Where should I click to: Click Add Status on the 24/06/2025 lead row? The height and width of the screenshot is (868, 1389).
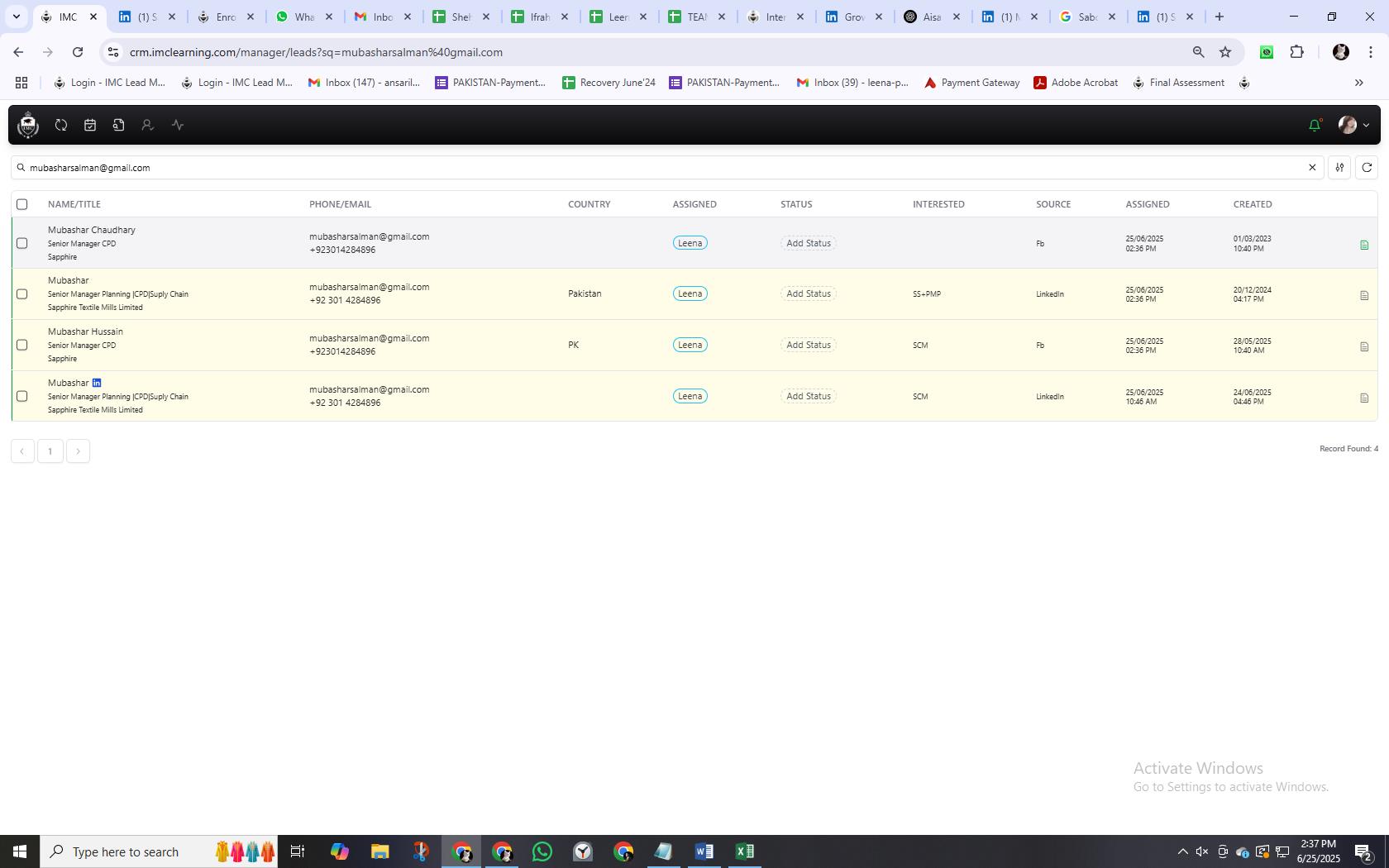coord(809,396)
